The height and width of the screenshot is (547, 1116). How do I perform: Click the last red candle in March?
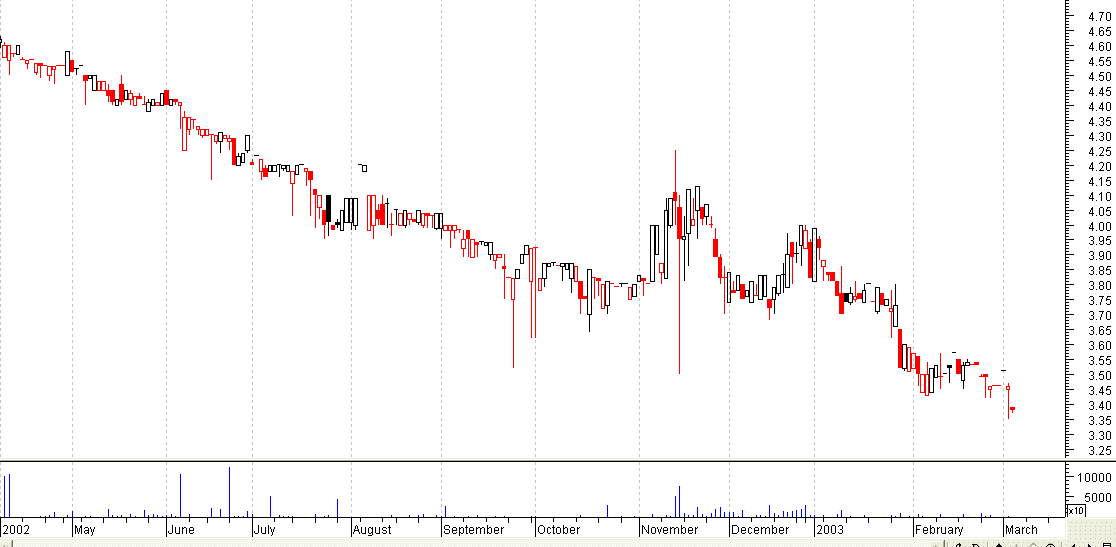point(1012,409)
